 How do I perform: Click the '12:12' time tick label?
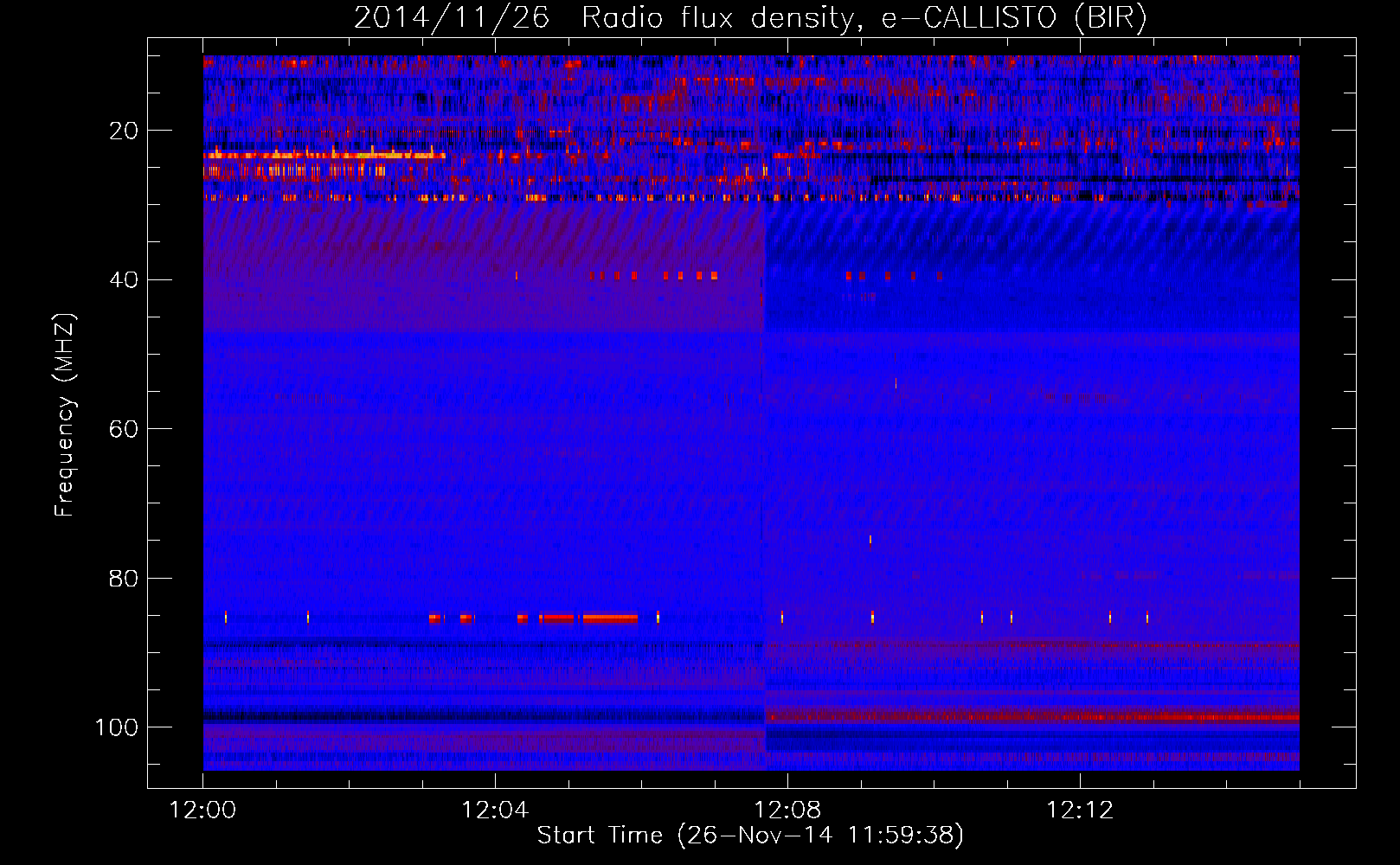tap(1079, 811)
